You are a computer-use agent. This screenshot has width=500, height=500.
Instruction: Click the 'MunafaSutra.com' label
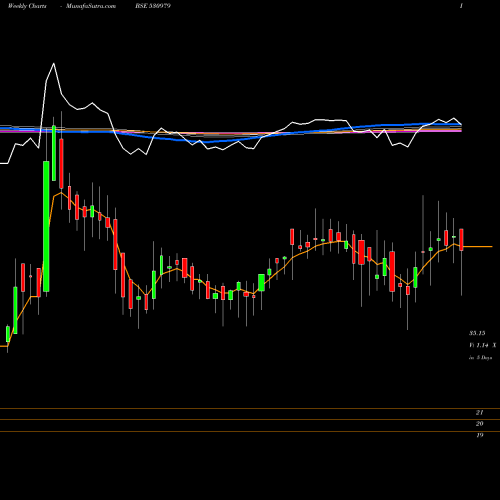click(91, 6)
